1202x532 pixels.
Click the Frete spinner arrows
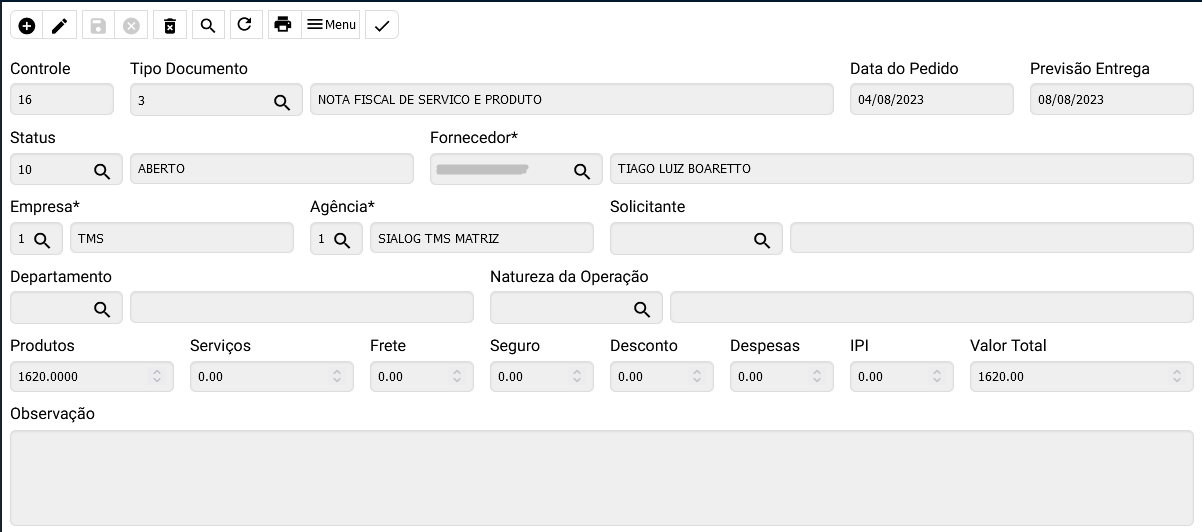[457, 377]
